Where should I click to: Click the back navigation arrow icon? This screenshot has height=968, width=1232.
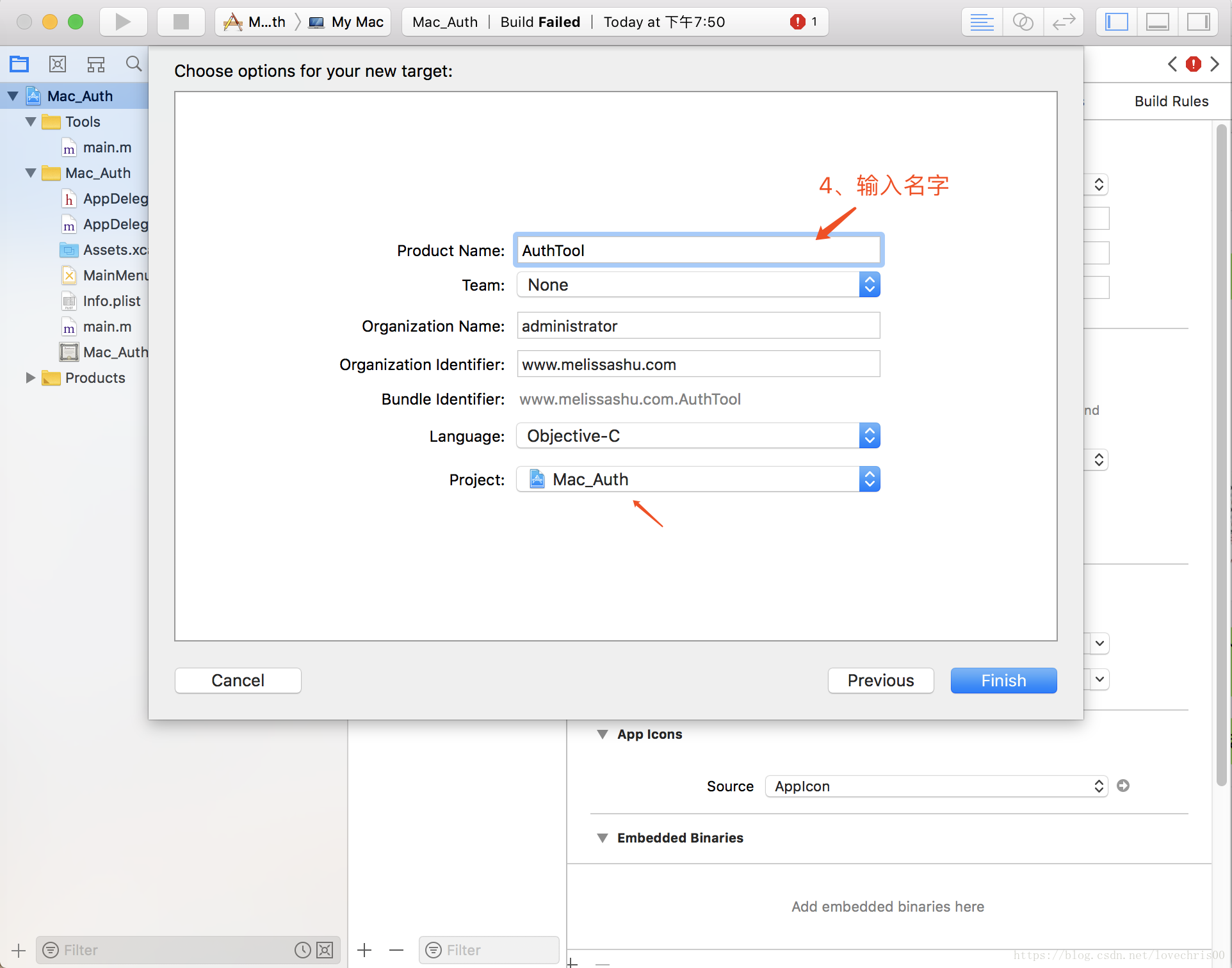(1170, 64)
